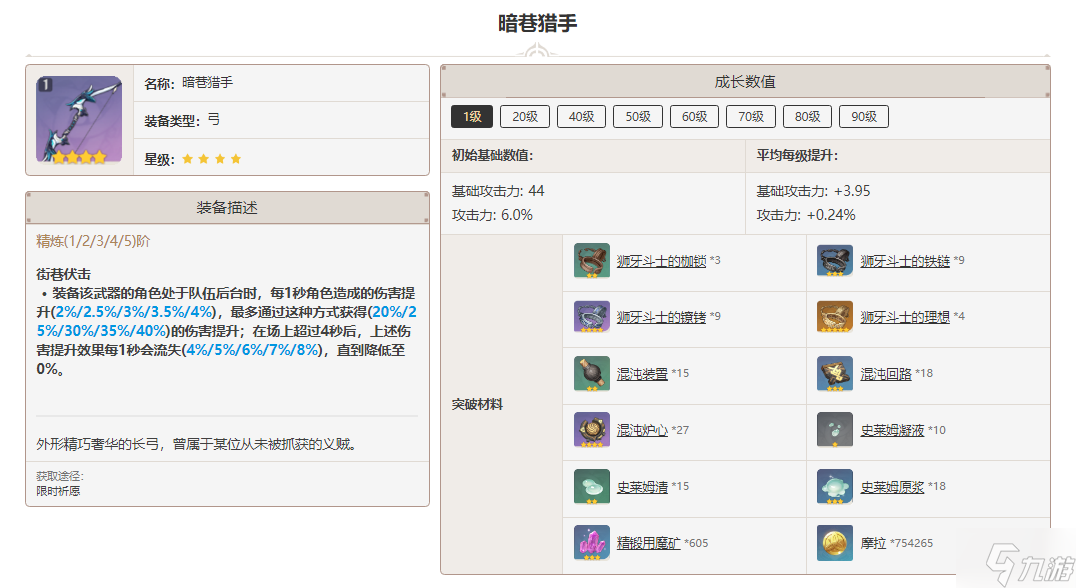Screen dimensions: 1076x588
Task: Click the 暗巷猎手 bow weapon thumbnail
Action: 79,120
